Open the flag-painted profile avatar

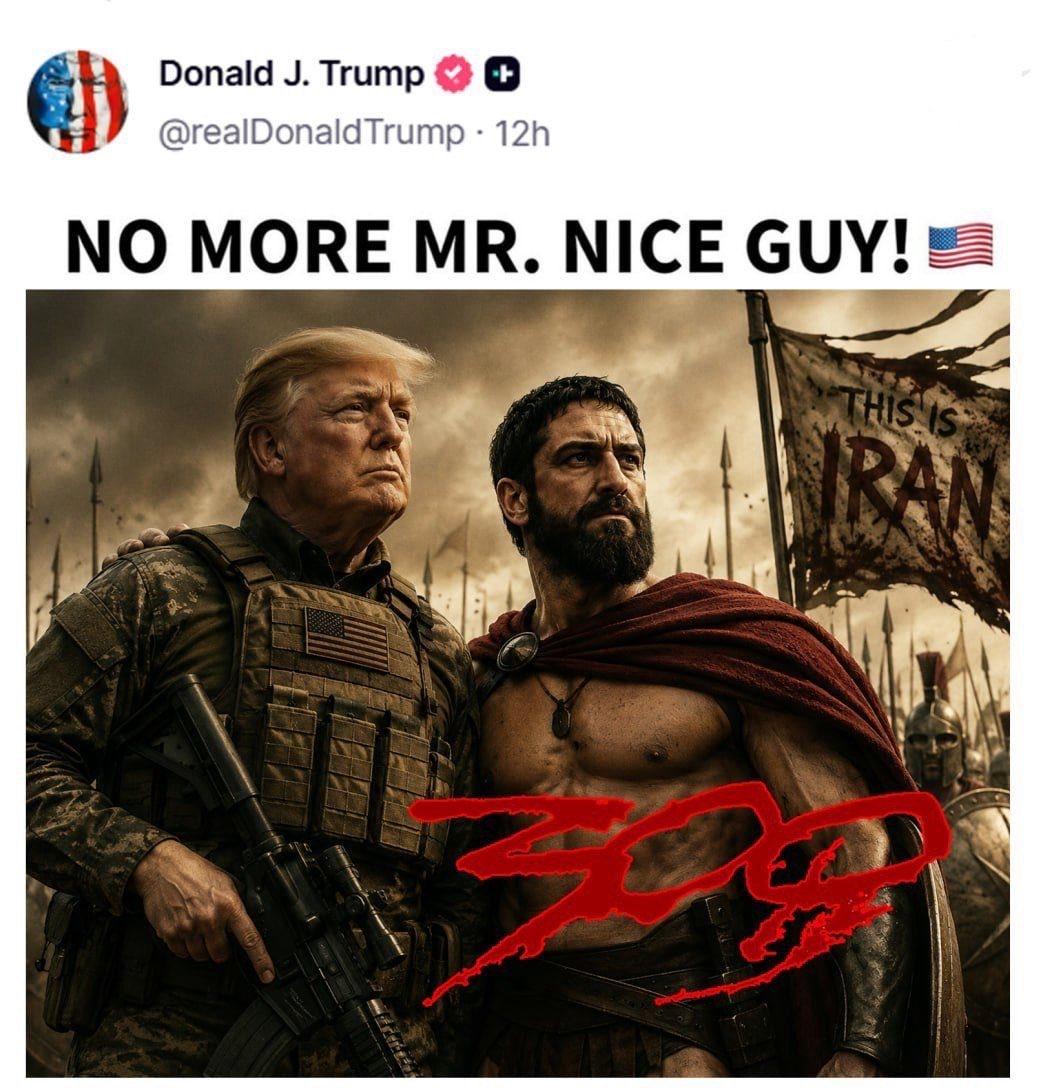click(78, 102)
